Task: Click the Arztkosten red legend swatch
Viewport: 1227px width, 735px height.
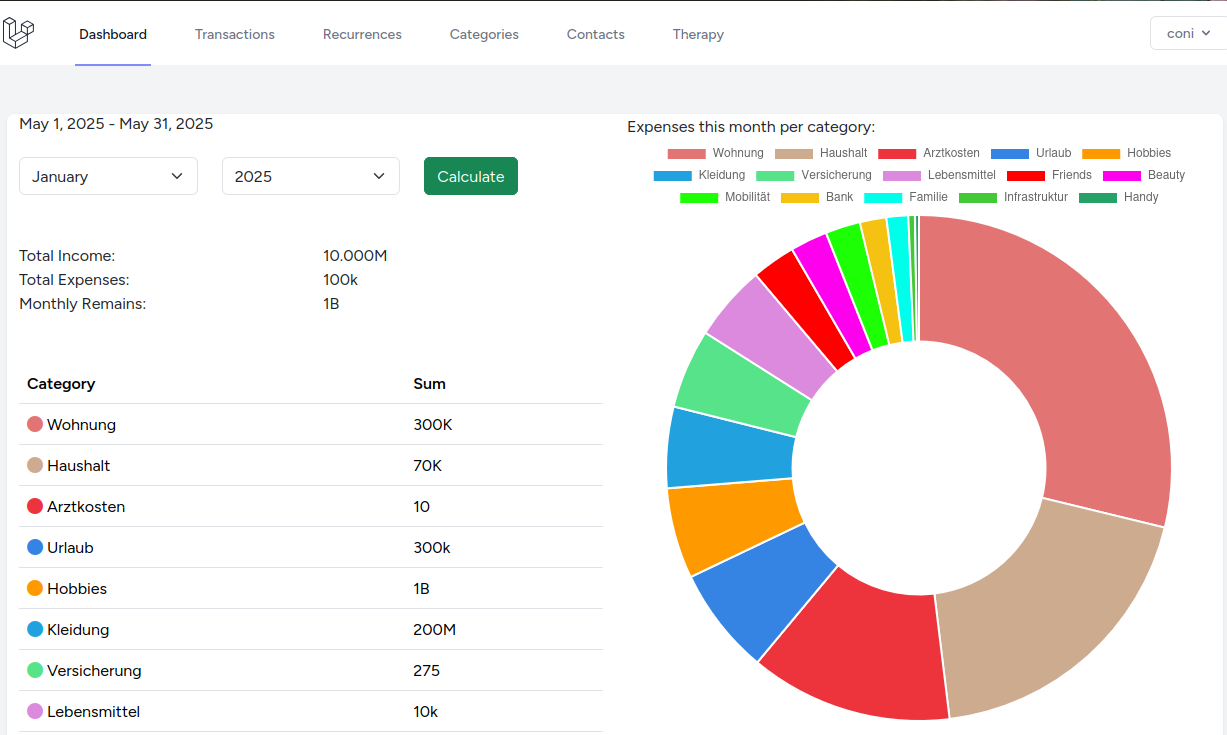Action: pos(899,152)
